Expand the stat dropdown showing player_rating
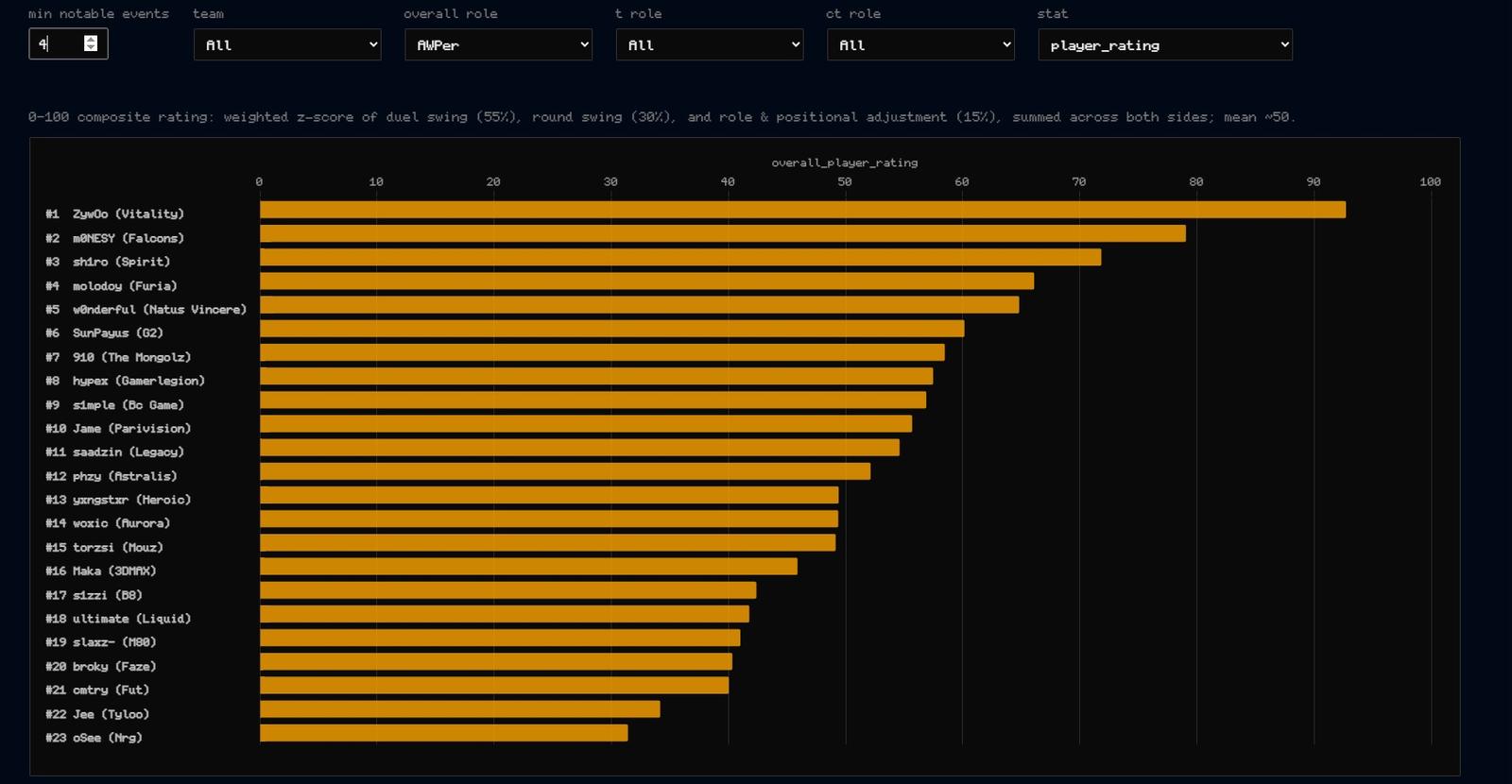Viewport: 1512px width, 784px height. coord(1165,44)
